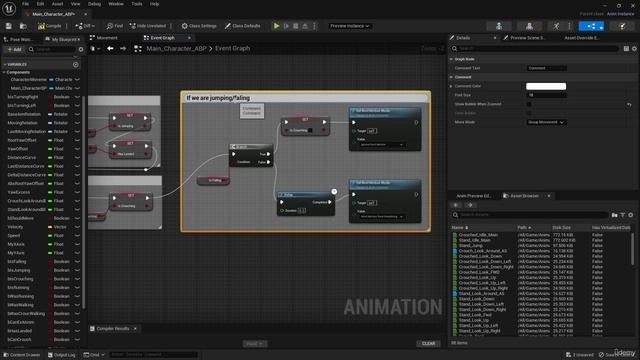Image resolution: width=640 pixels, height=360 pixels.
Task: Open the Move Mode dropdown
Action: (546, 122)
